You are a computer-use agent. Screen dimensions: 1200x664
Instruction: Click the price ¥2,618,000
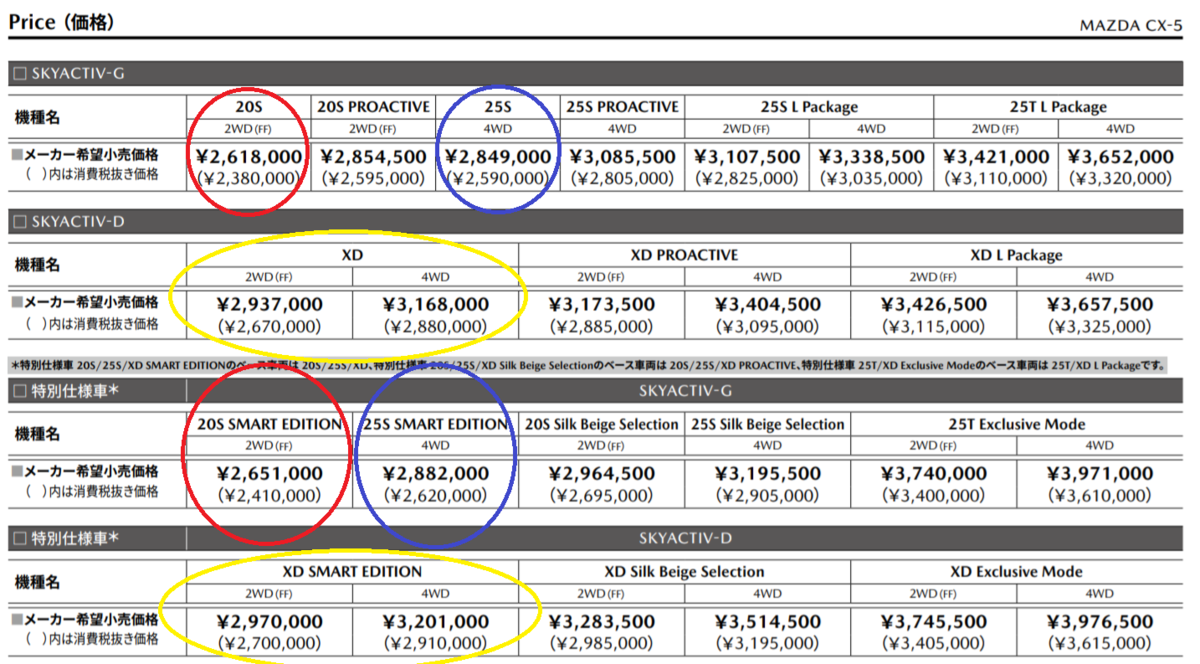248,157
